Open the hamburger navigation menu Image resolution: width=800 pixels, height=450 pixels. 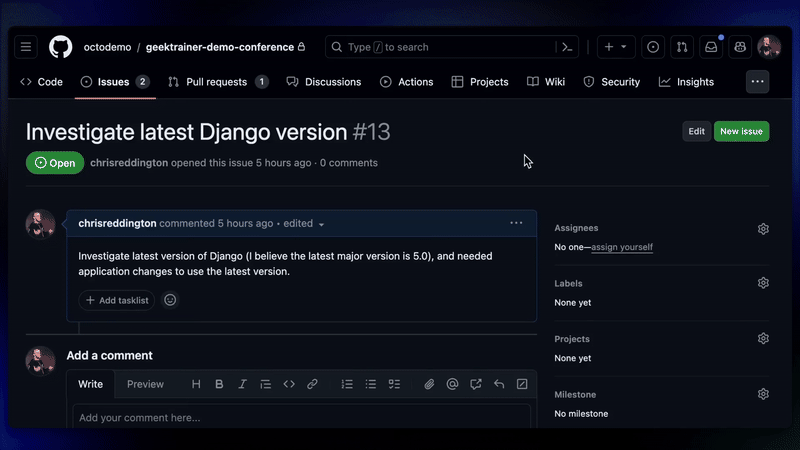click(26, 47)
